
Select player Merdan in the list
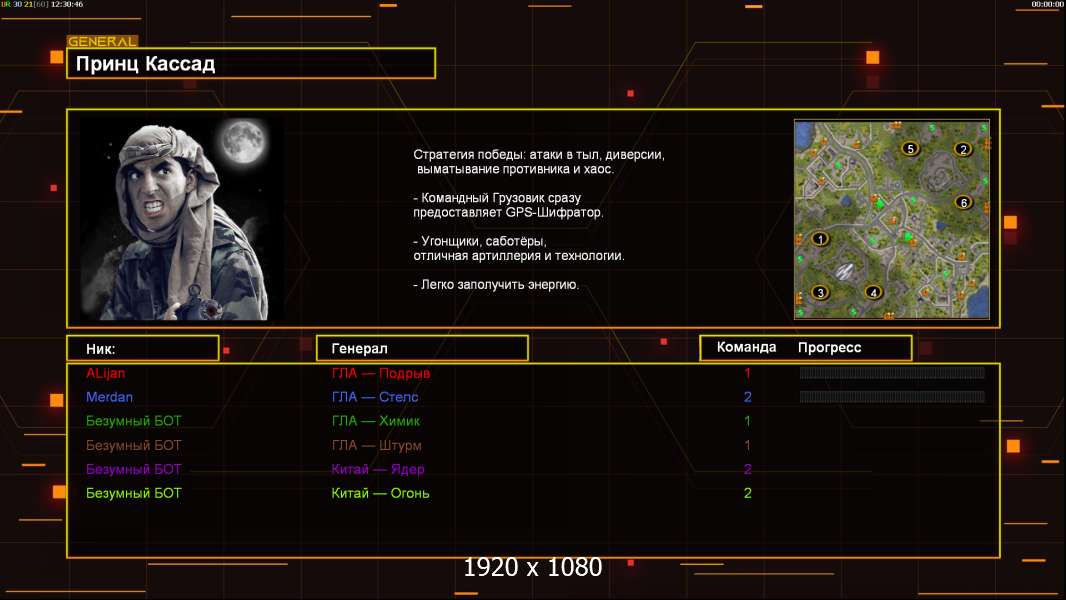[x=109, y=397]
